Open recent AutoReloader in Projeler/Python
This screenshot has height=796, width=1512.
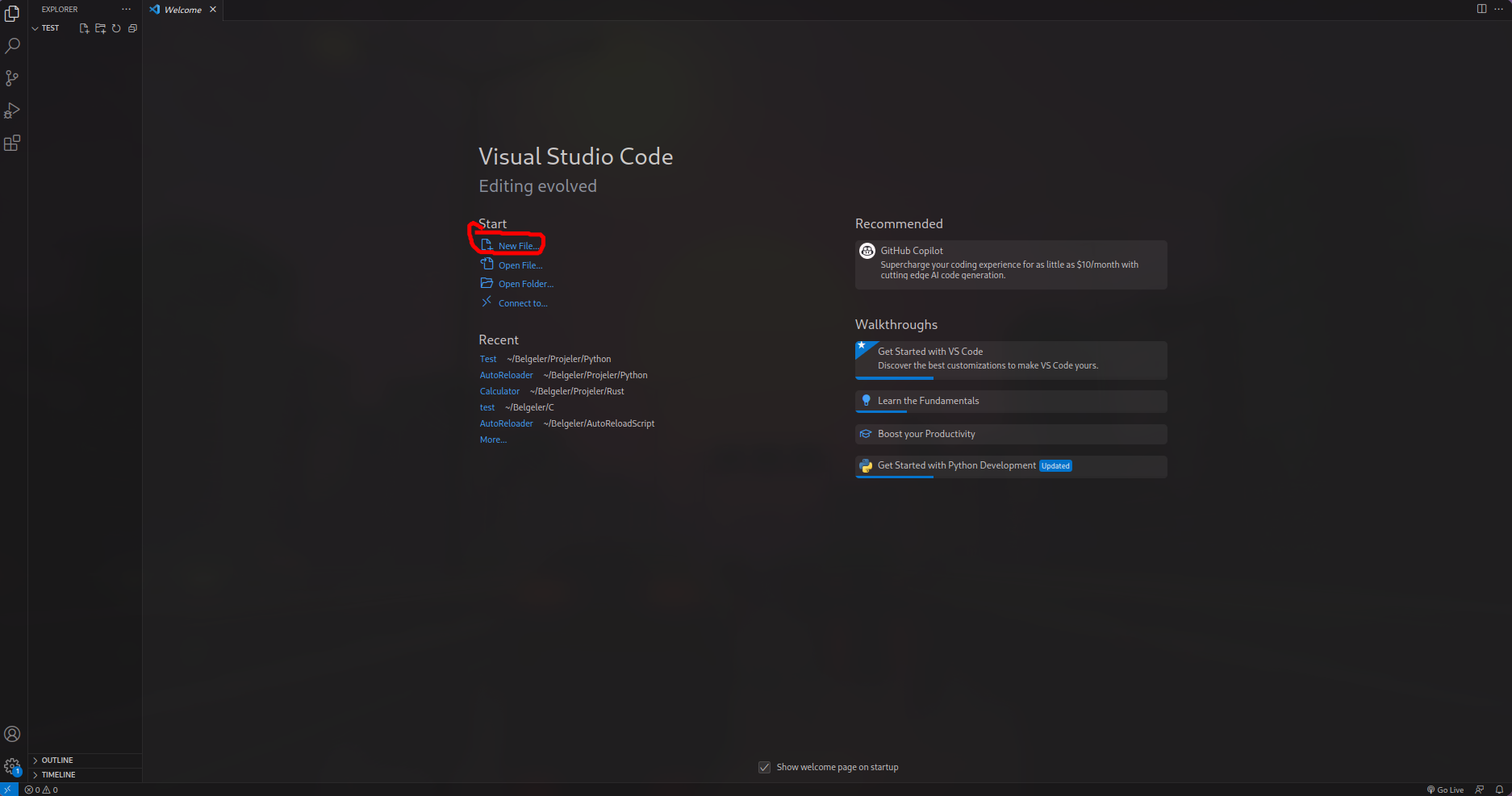(507, 375)
